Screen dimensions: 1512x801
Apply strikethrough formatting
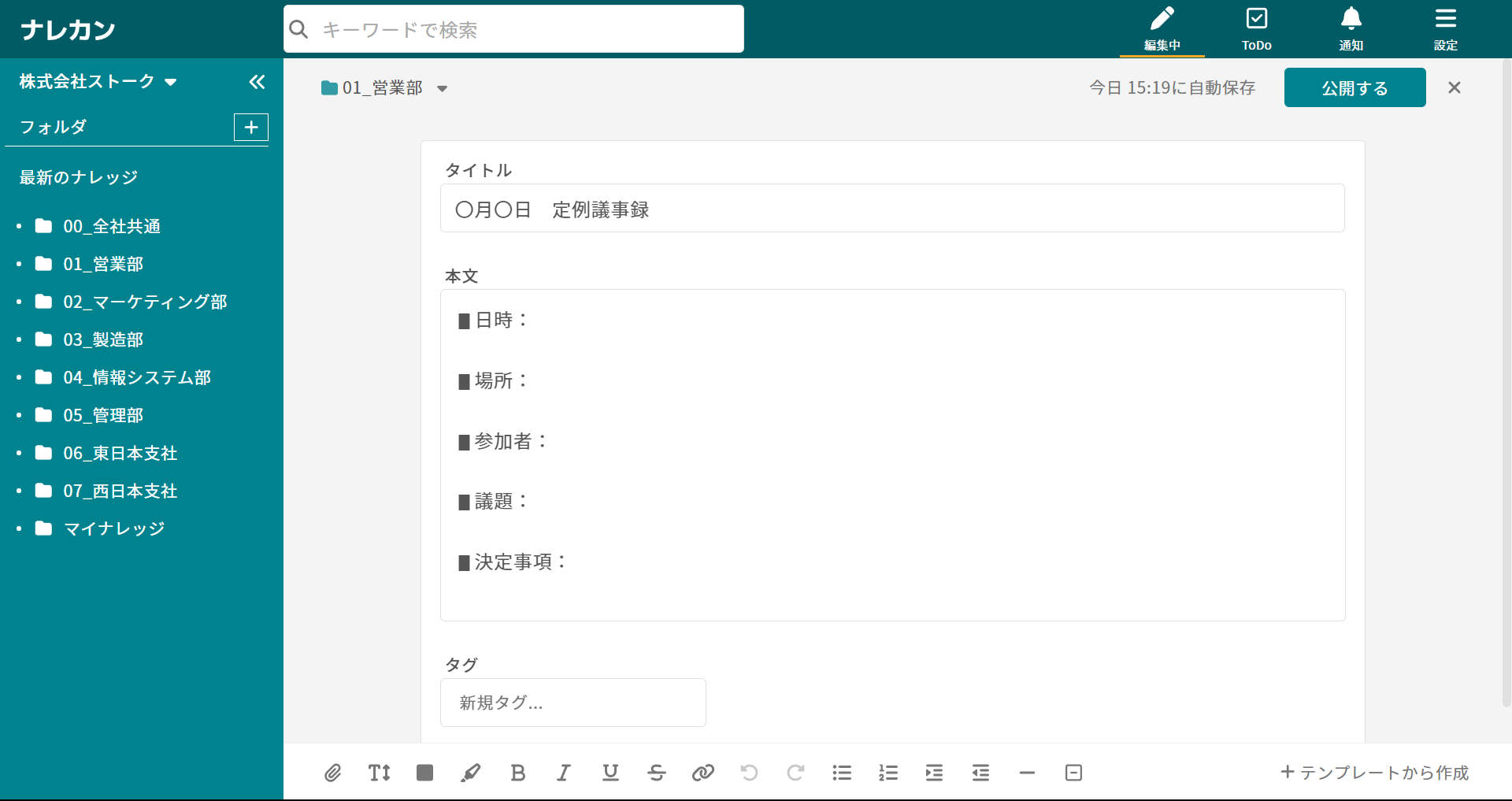[656, 773]
